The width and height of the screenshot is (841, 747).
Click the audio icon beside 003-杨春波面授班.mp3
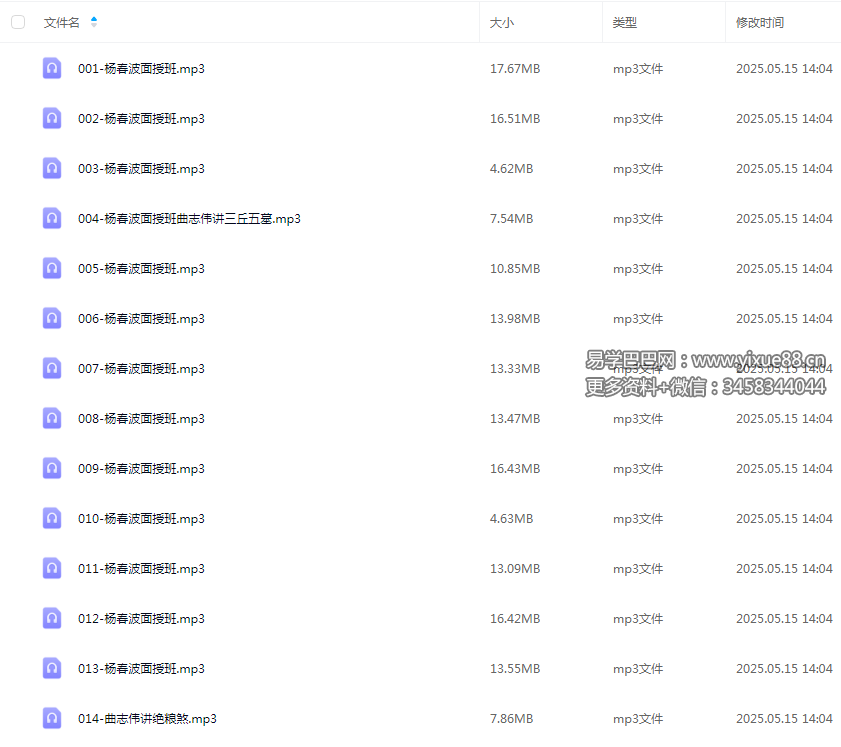coord(52,168)
